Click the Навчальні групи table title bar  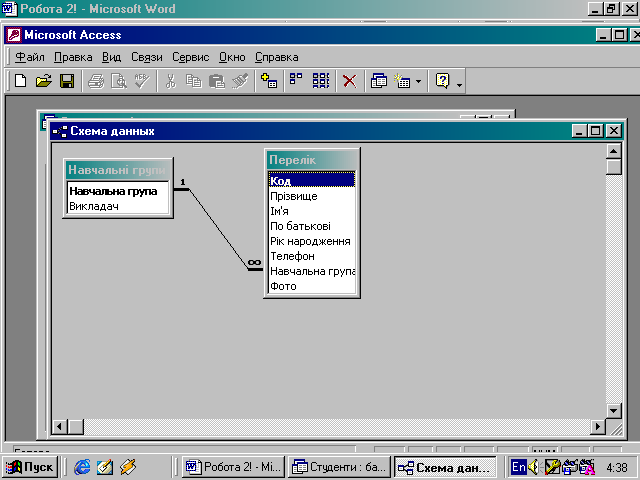click(118, 169)
